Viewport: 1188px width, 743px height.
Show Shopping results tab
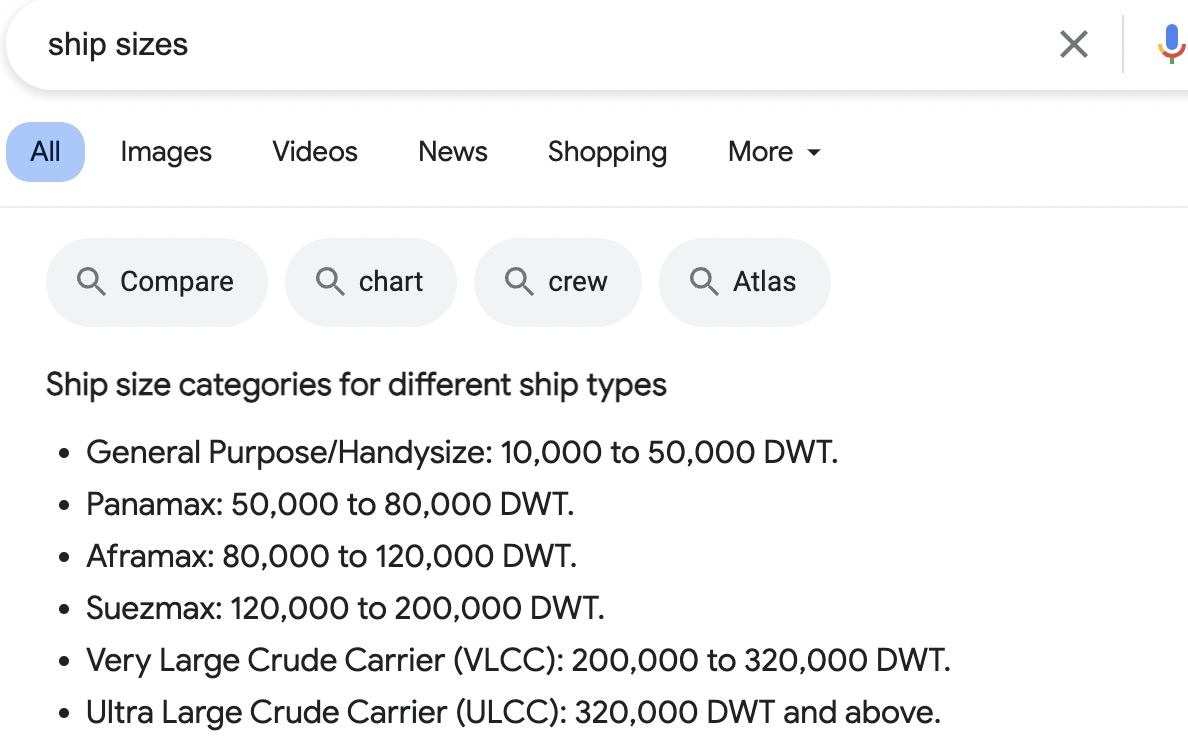tap(607, 152)
